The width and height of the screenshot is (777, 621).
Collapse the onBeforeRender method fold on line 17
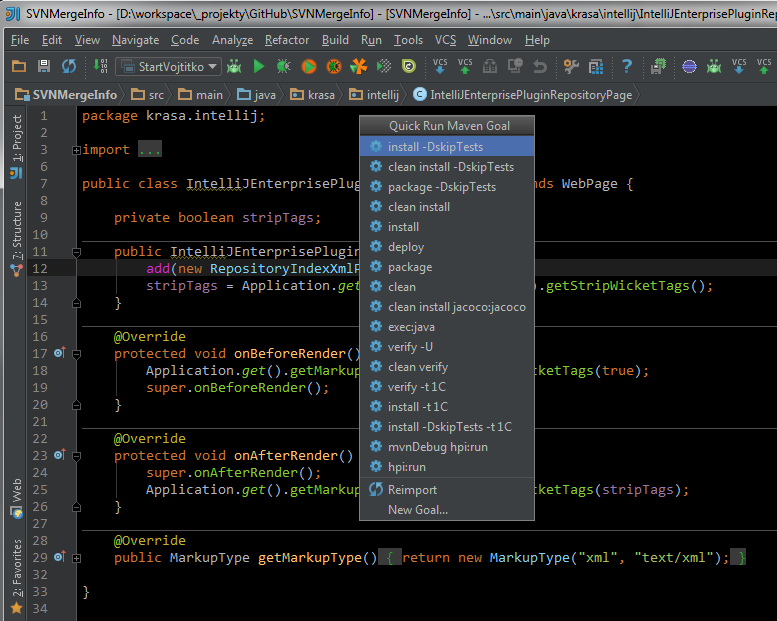tap(77, 353)
